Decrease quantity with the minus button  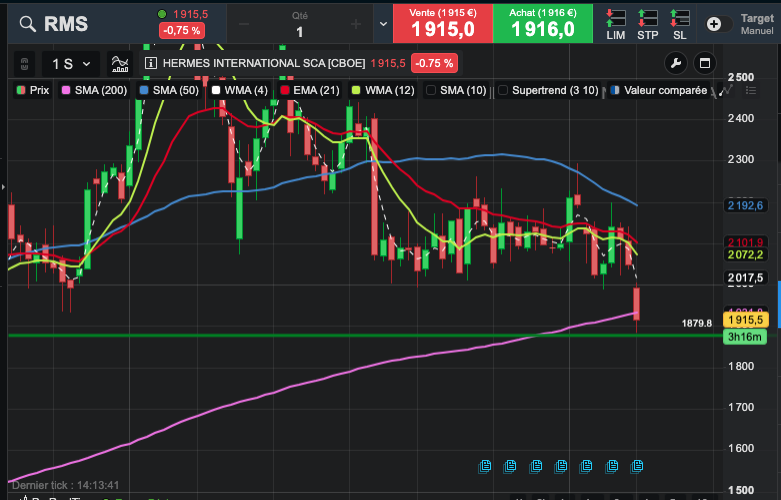tap(244, 24)
